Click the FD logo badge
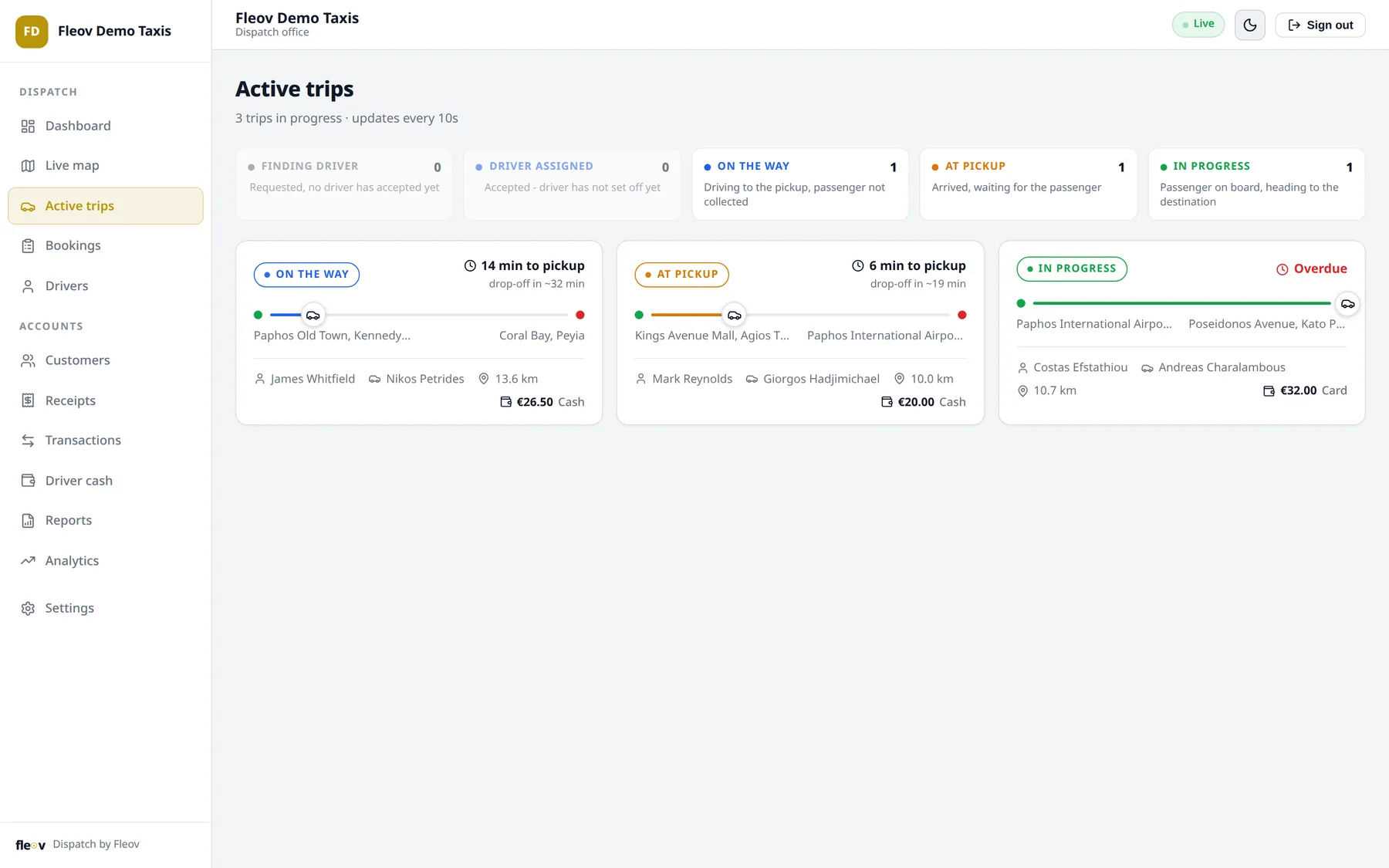 point(32,31)
